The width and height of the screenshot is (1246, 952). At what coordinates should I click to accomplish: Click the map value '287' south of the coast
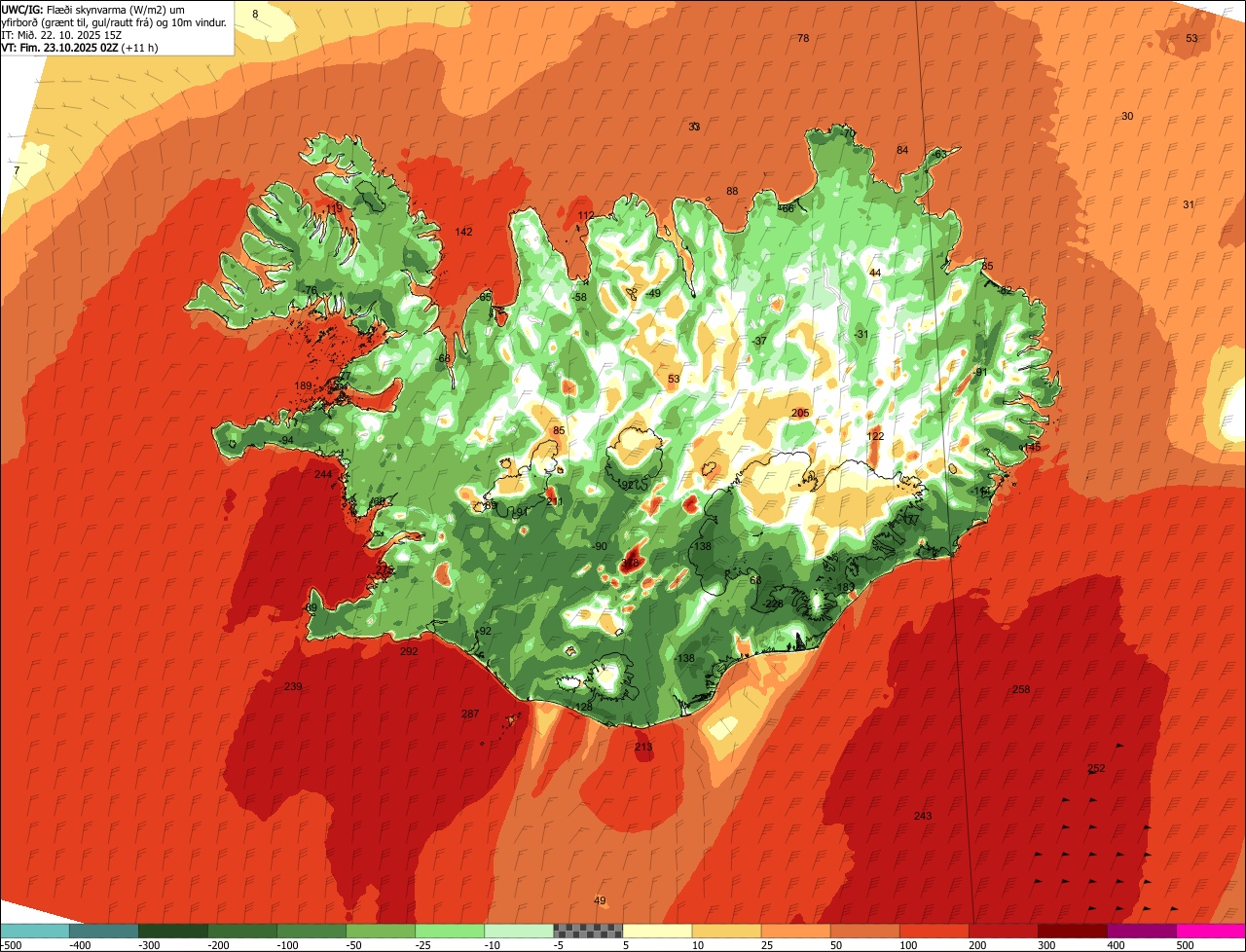[470, 714]
